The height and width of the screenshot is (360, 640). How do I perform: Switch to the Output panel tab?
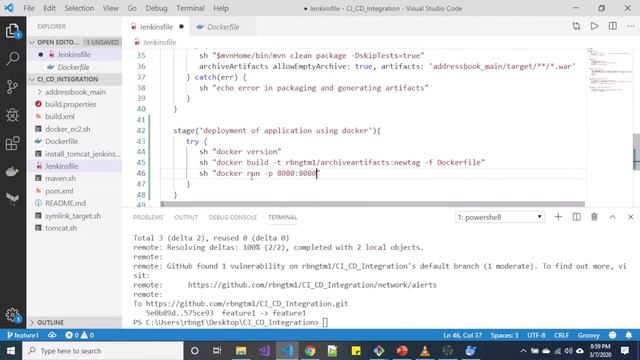pyautogui.click(x=186, y=218)
